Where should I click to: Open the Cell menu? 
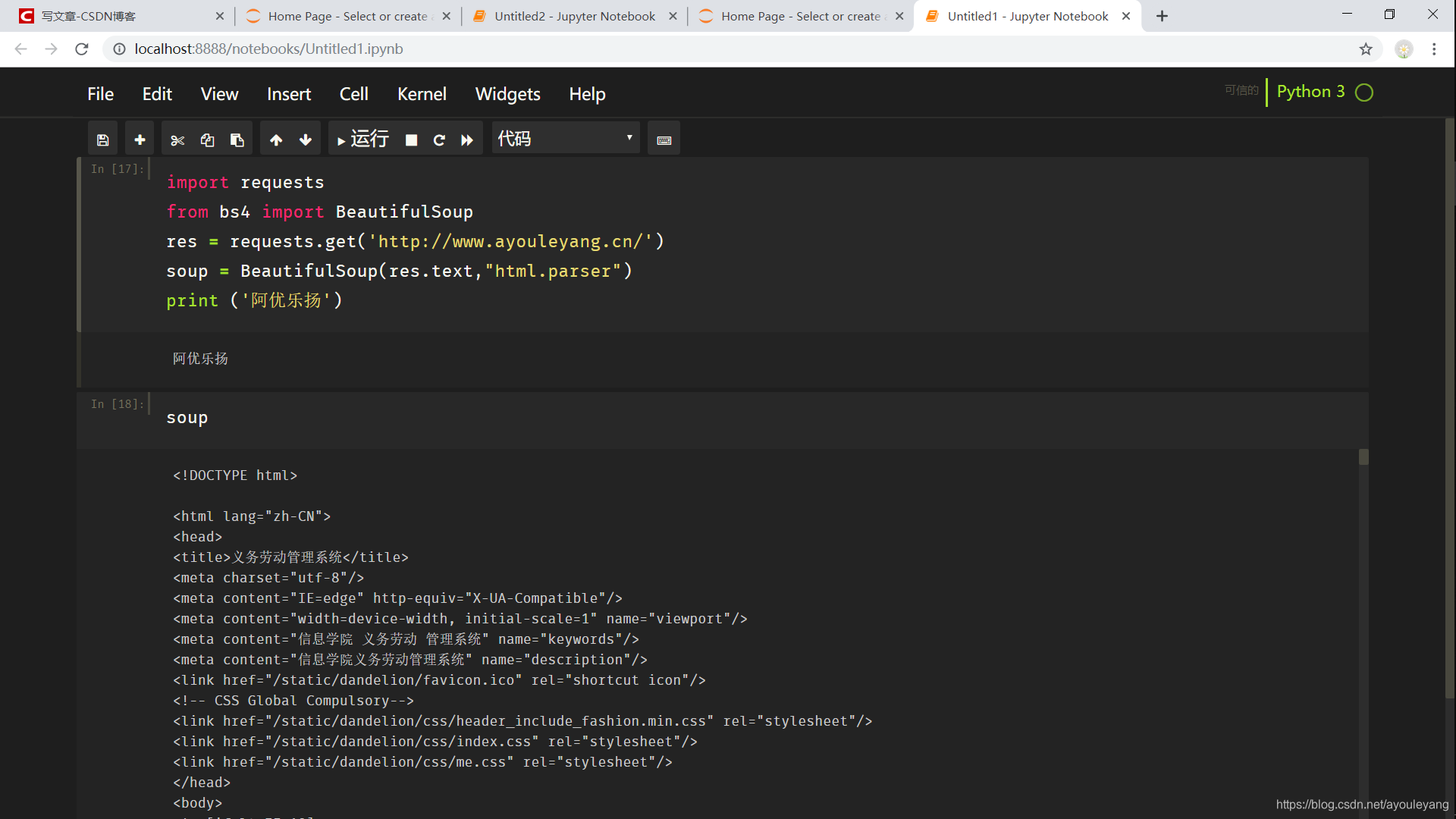pos(353,93)
